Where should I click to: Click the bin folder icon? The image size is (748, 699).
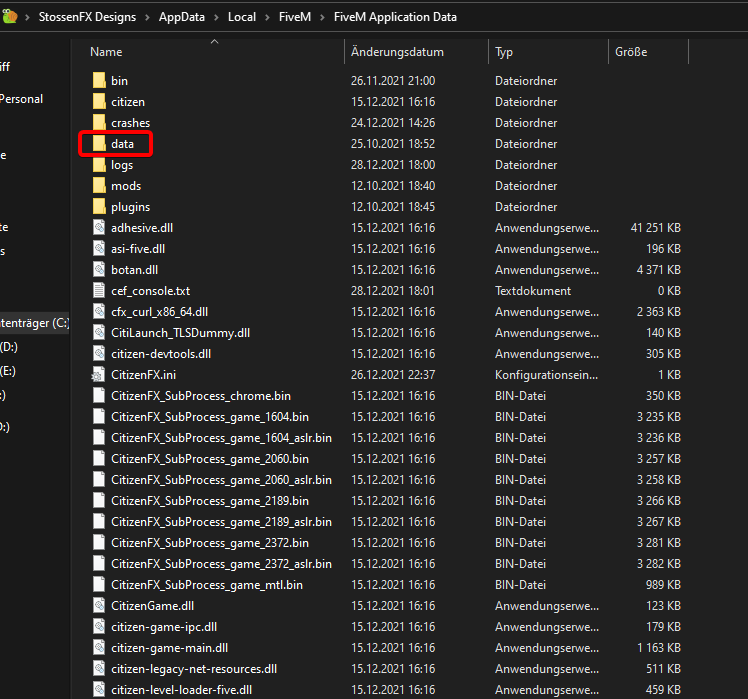98,81
